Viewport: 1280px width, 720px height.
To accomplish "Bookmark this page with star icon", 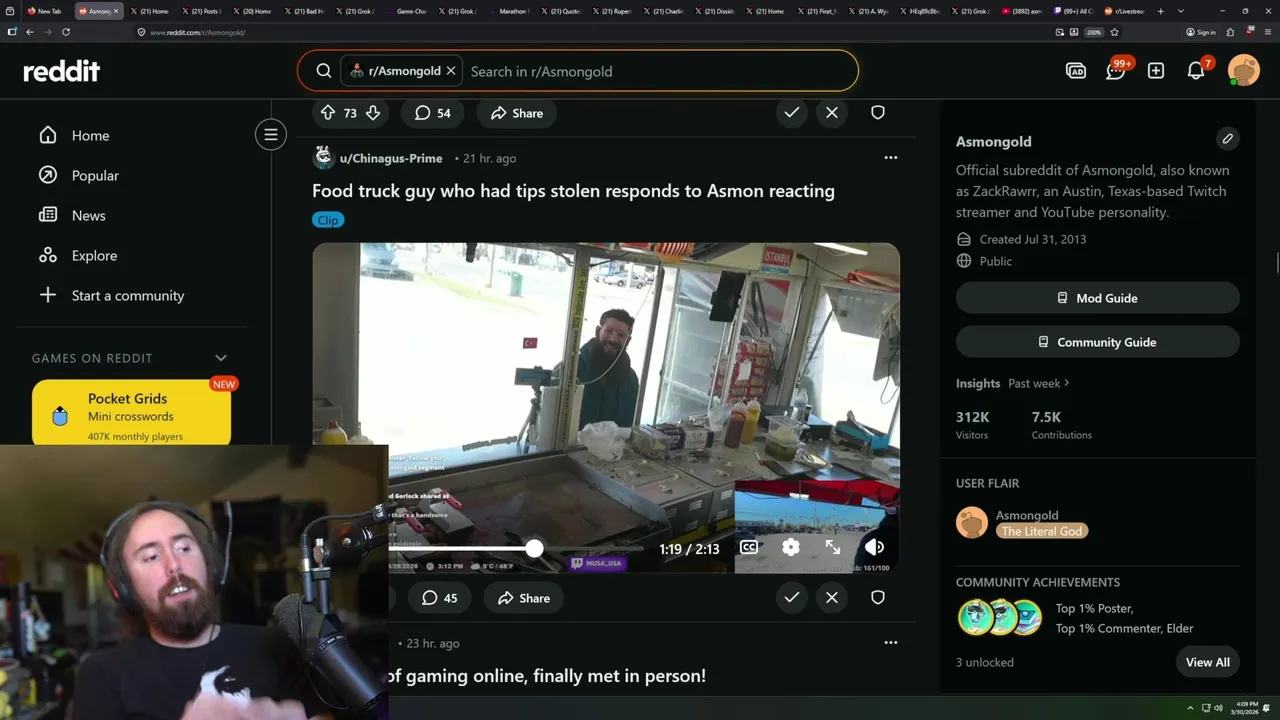I will [1114, 32].
